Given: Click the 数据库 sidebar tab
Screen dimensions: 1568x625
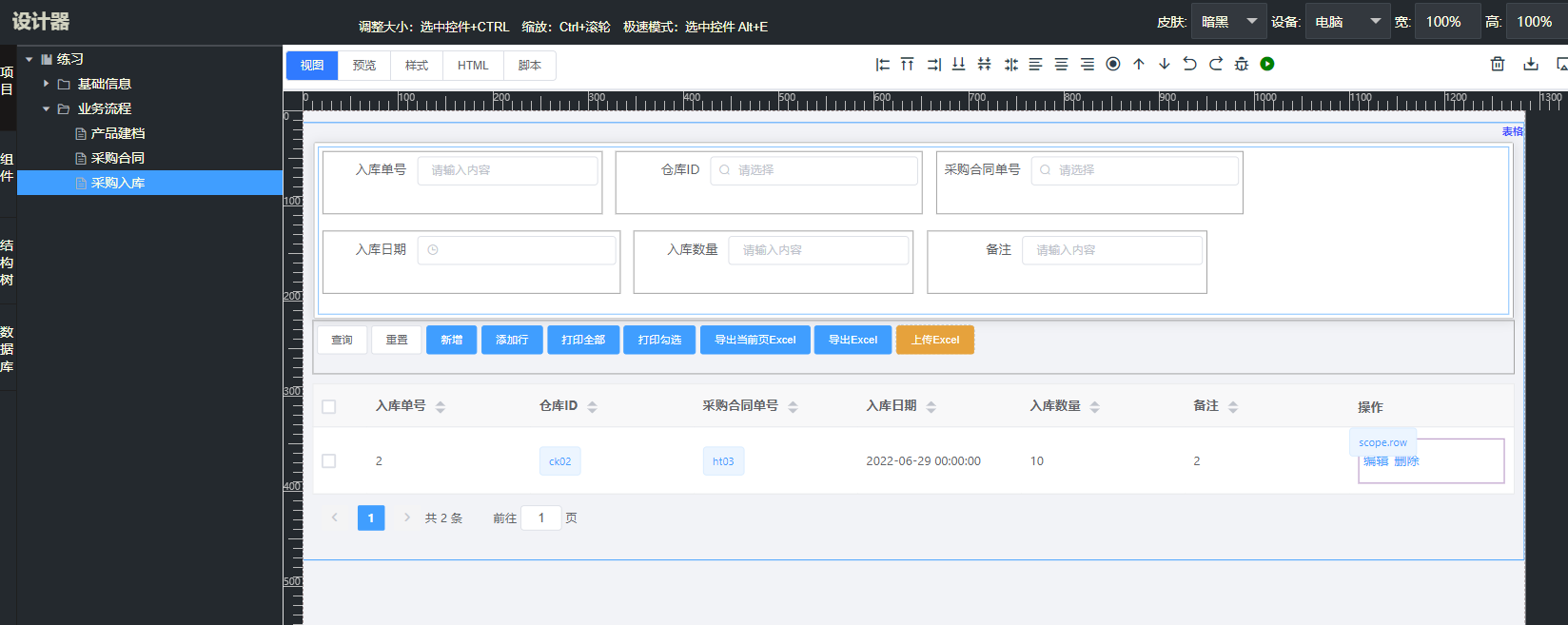Looking at the screenshot, I should pyautogui.click(x=8, y=349).
